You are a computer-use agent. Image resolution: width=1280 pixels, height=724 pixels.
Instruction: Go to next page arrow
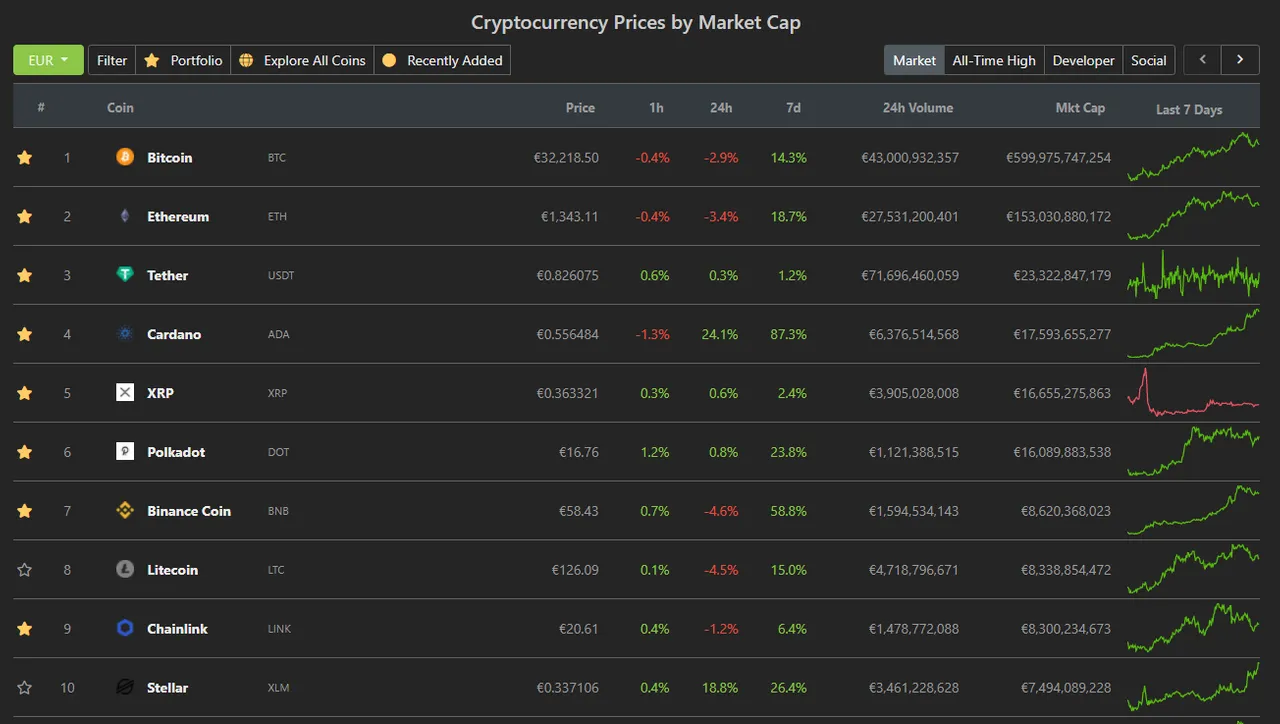1240,60
